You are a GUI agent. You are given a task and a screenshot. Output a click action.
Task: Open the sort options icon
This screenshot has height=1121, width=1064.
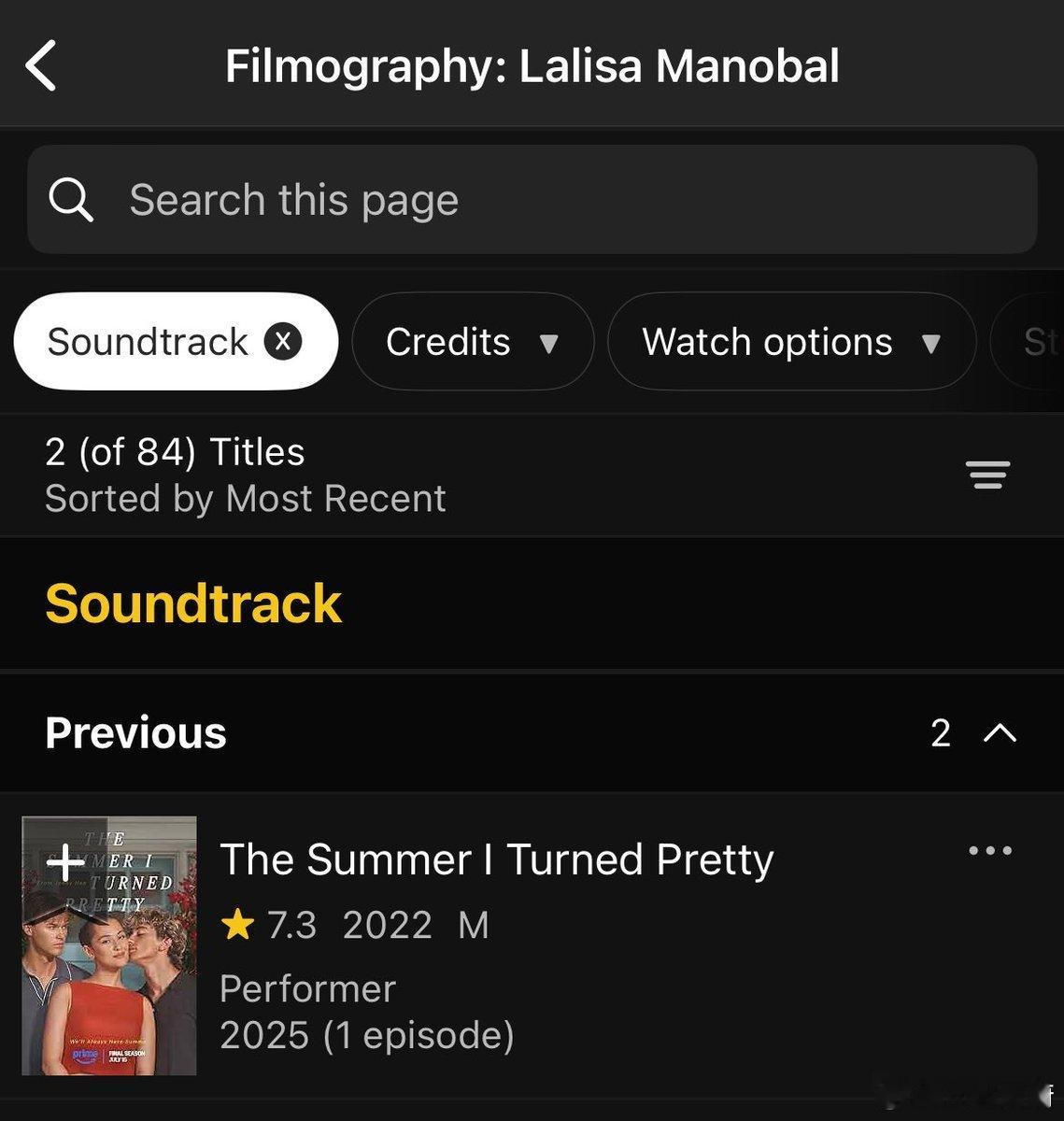(x=988, y=475)
